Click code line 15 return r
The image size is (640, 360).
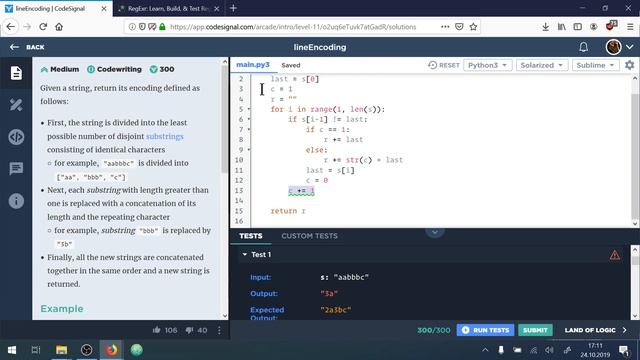(x=288, y=211)
